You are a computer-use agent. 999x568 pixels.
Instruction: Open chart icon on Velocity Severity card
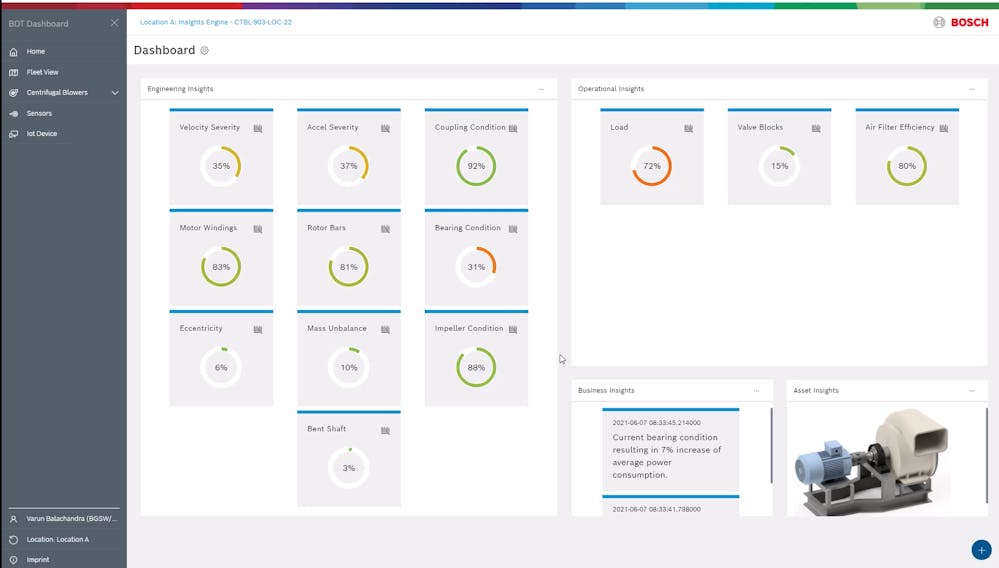pyautogui.click(x=257, y=128)
